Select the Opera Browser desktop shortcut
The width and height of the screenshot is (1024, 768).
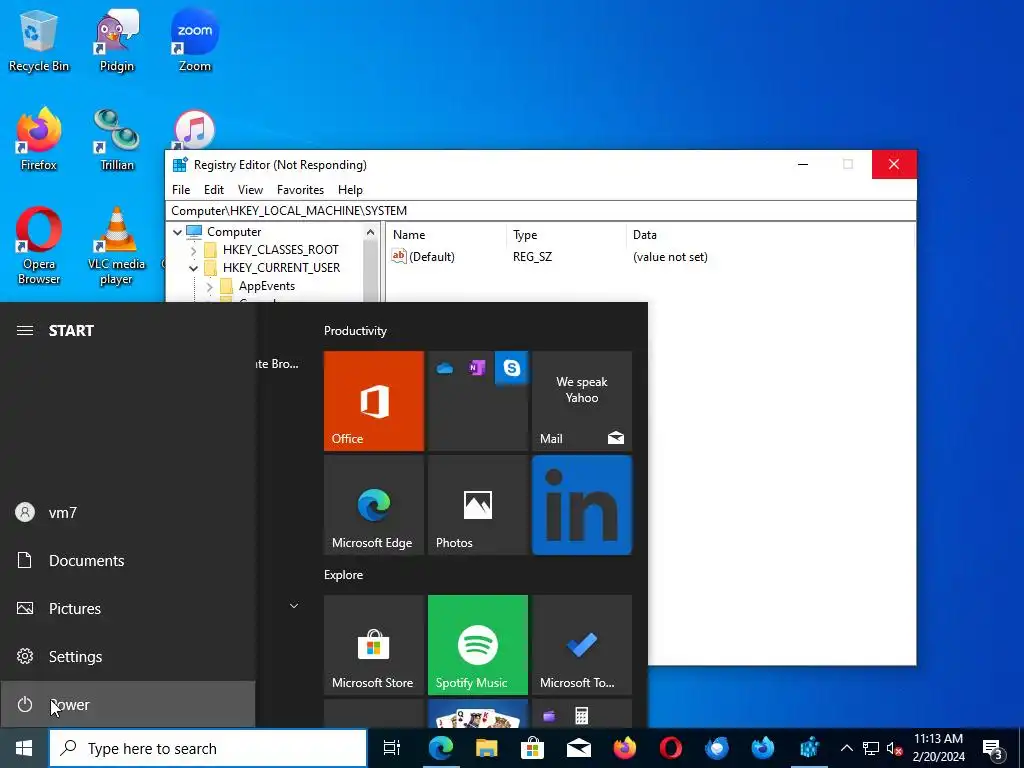[x=39, y=246]
